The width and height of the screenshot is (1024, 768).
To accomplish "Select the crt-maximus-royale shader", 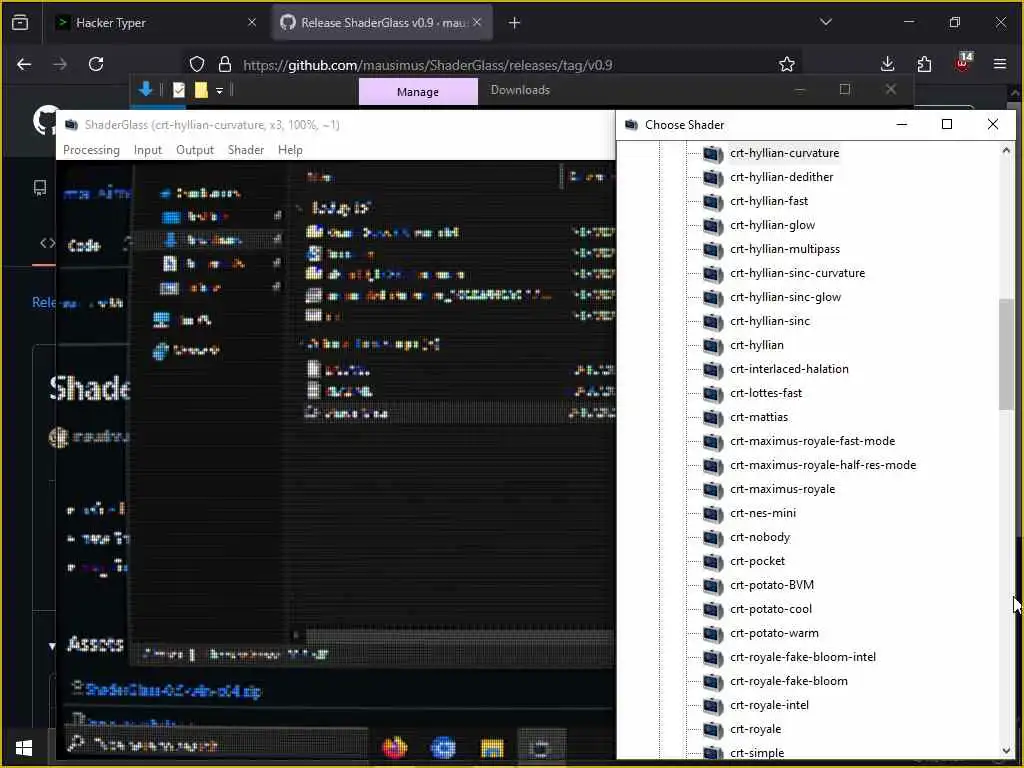I will (x=782, y=489).
